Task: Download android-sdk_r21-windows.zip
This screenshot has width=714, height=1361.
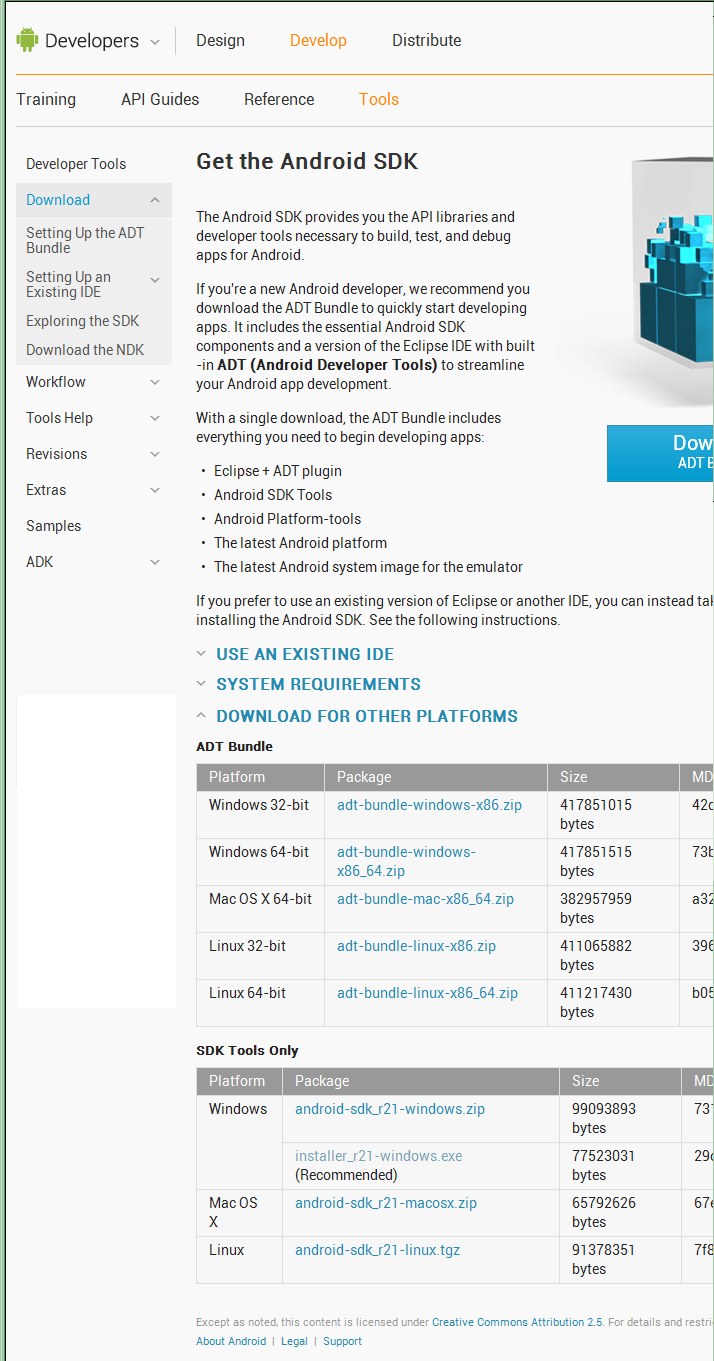Action: pos(390,1109)
